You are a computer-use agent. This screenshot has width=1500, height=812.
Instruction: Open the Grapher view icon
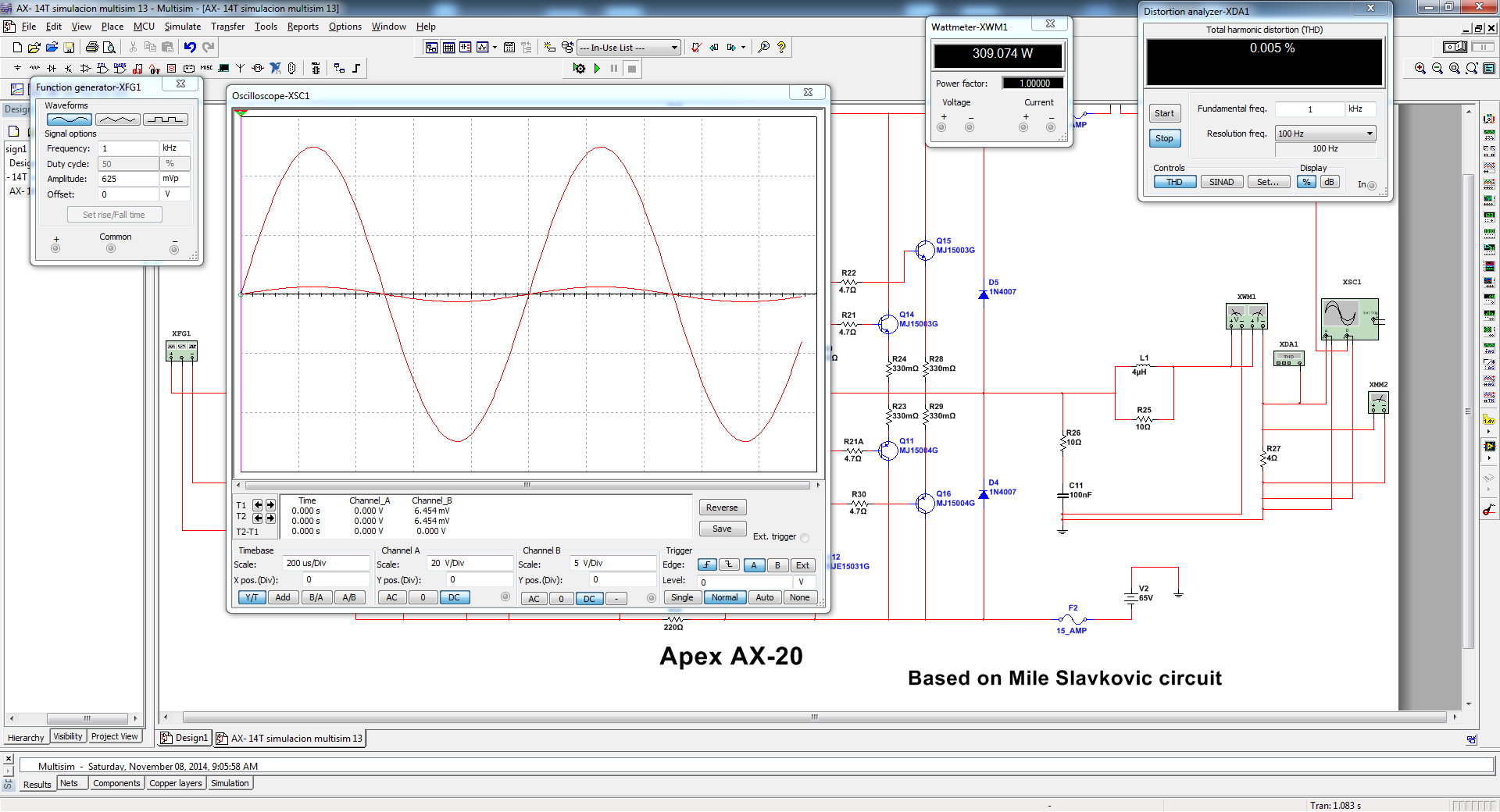click(483, 47)
